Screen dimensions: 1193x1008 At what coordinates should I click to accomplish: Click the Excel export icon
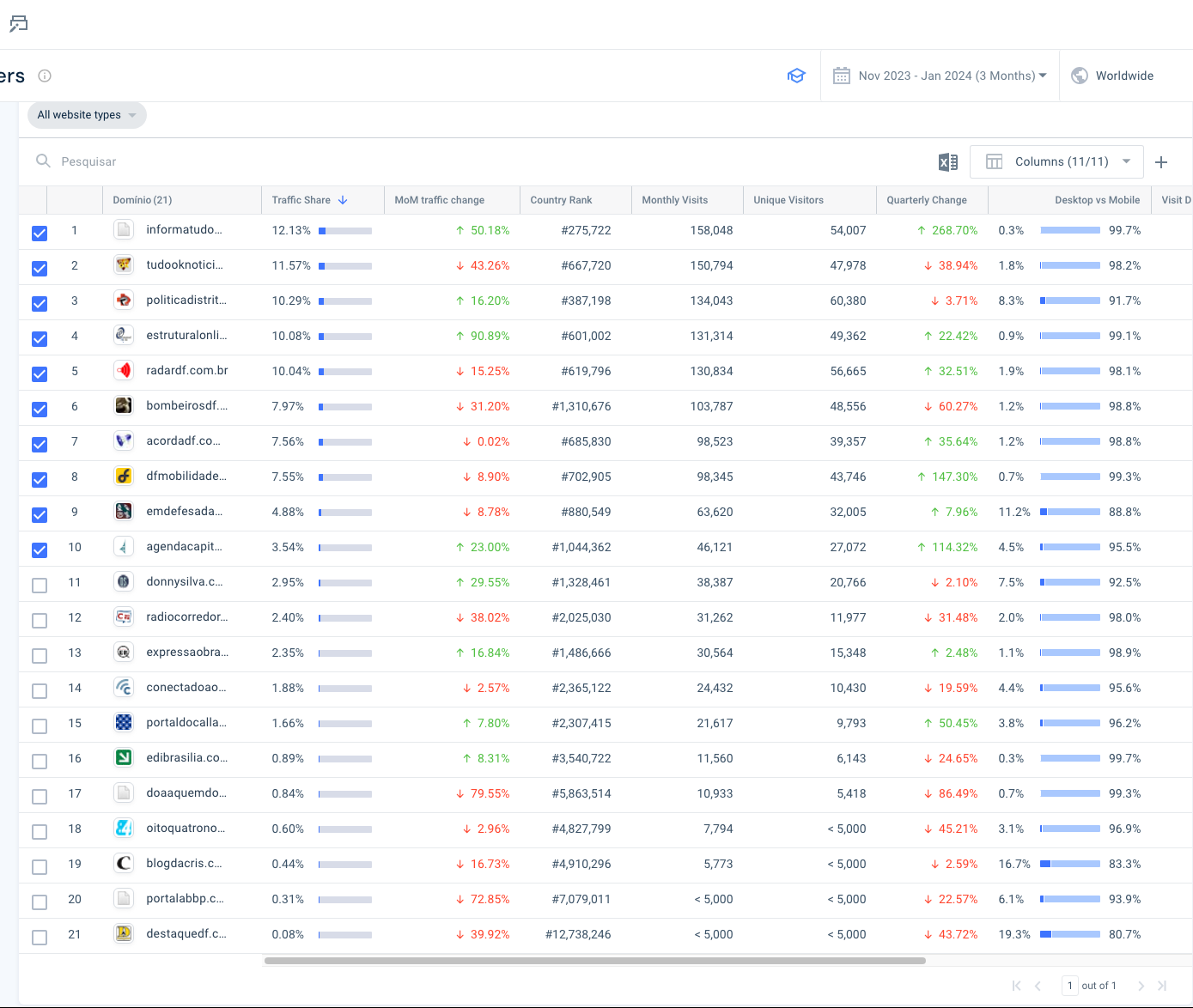point(947,162)
